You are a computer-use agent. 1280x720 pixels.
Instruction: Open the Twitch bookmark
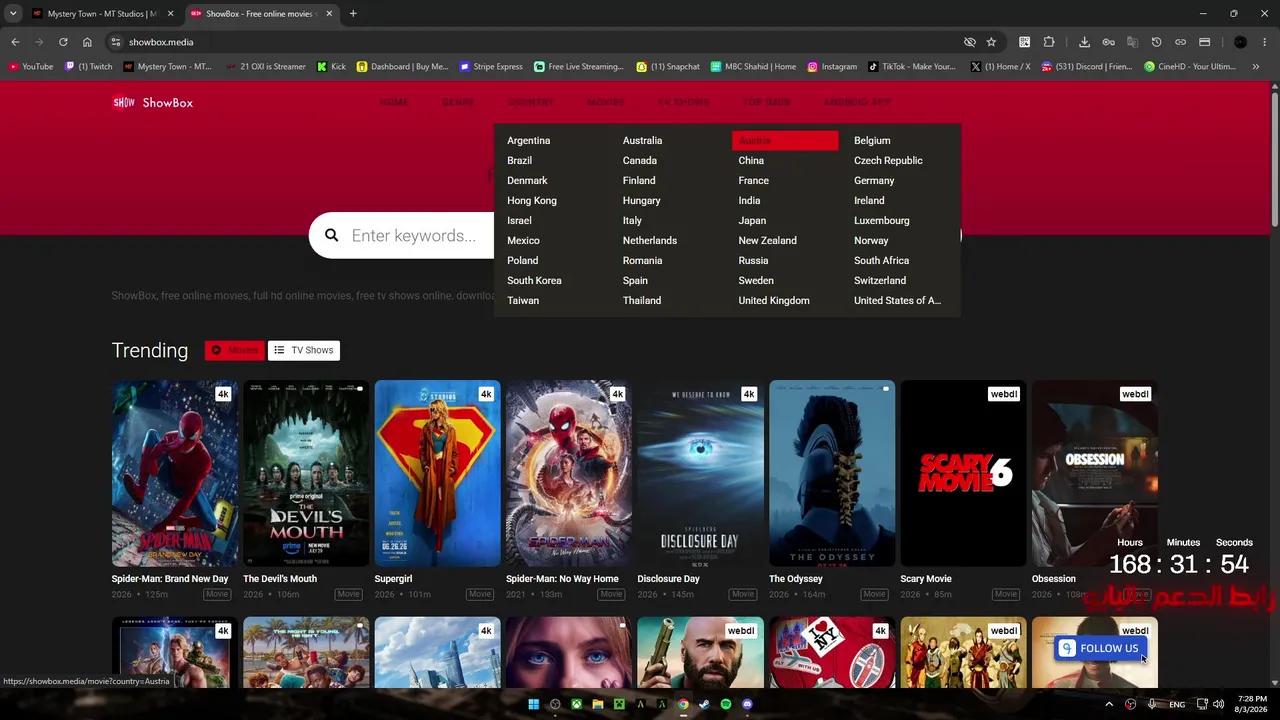[x=89, y=67]
